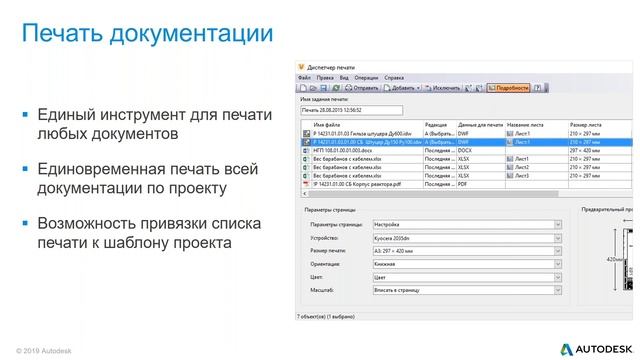Click the PDF cell in the Корпус реактора row

481,184
